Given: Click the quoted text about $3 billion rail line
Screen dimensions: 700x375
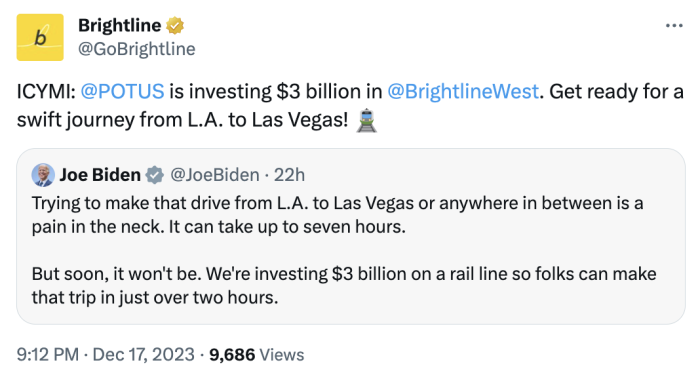Looking at the screenshot, I should 344,285.
